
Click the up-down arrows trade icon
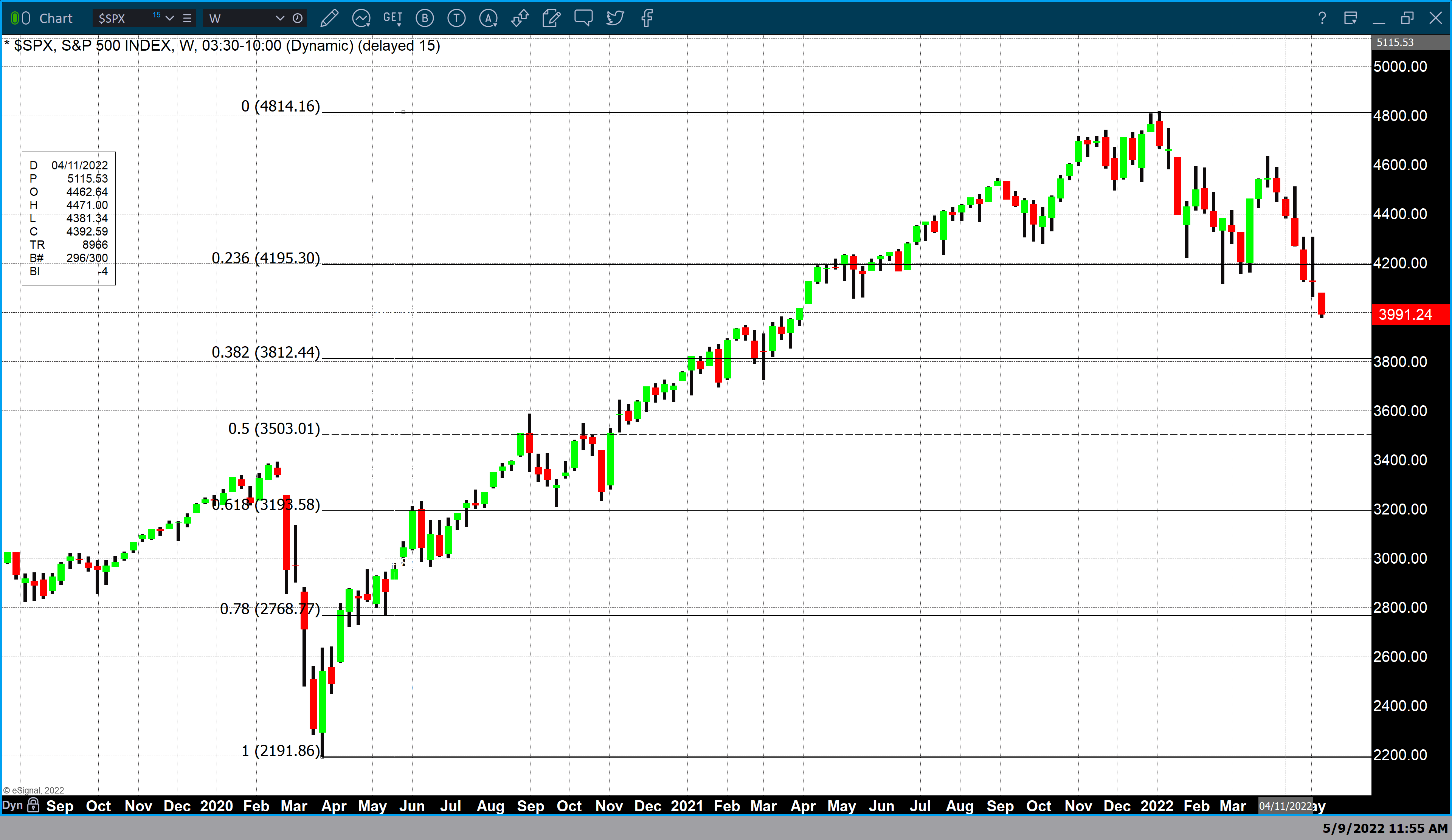point(520,19)
